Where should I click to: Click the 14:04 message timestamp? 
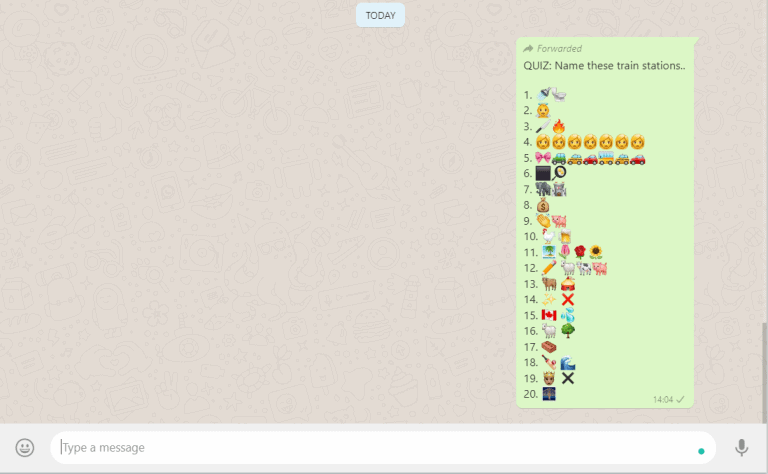click(662, 399)
